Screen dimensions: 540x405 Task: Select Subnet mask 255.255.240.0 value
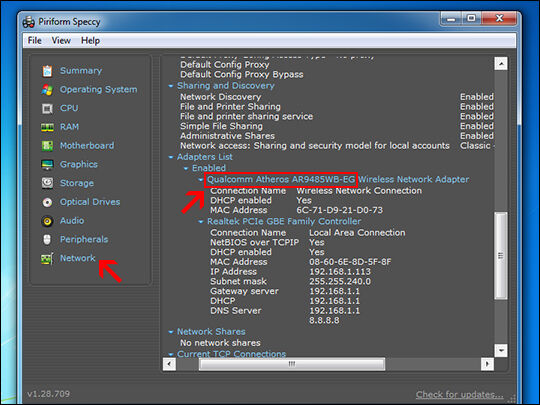click(x=340, y=281)
